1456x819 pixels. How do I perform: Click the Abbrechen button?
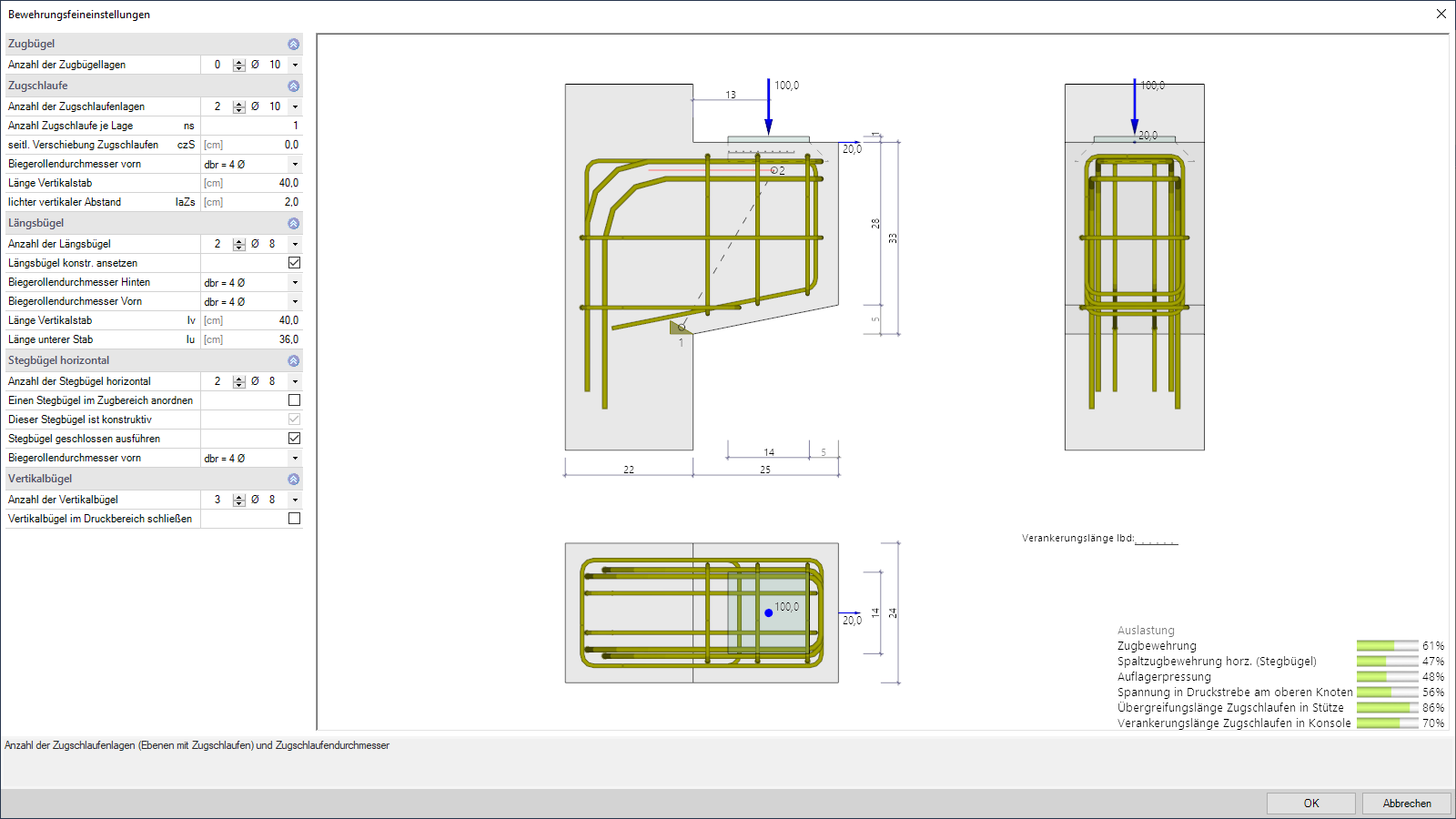click(x=1407, y=804)
